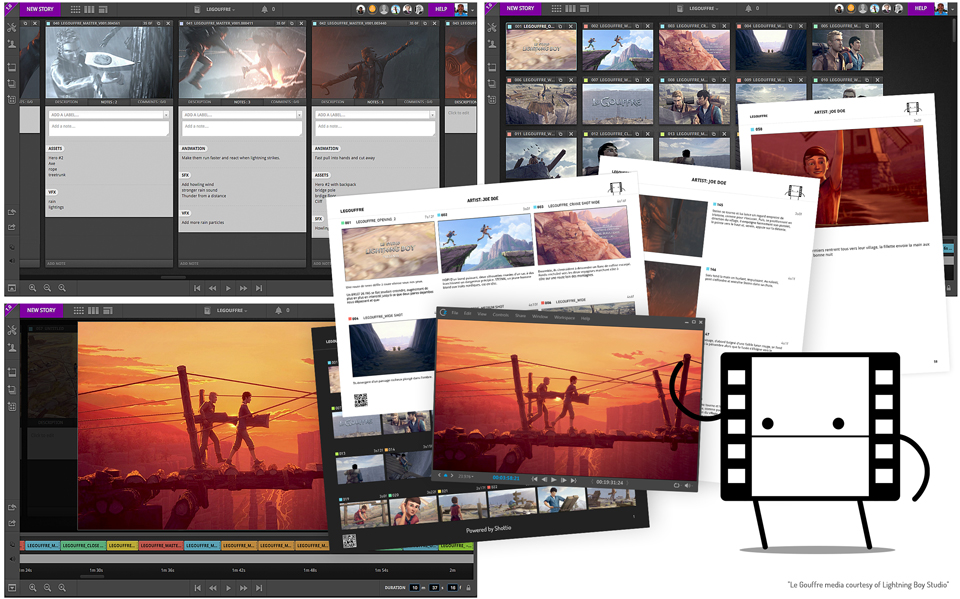Switch to grid view in top-right window

[x=556, y=9]
